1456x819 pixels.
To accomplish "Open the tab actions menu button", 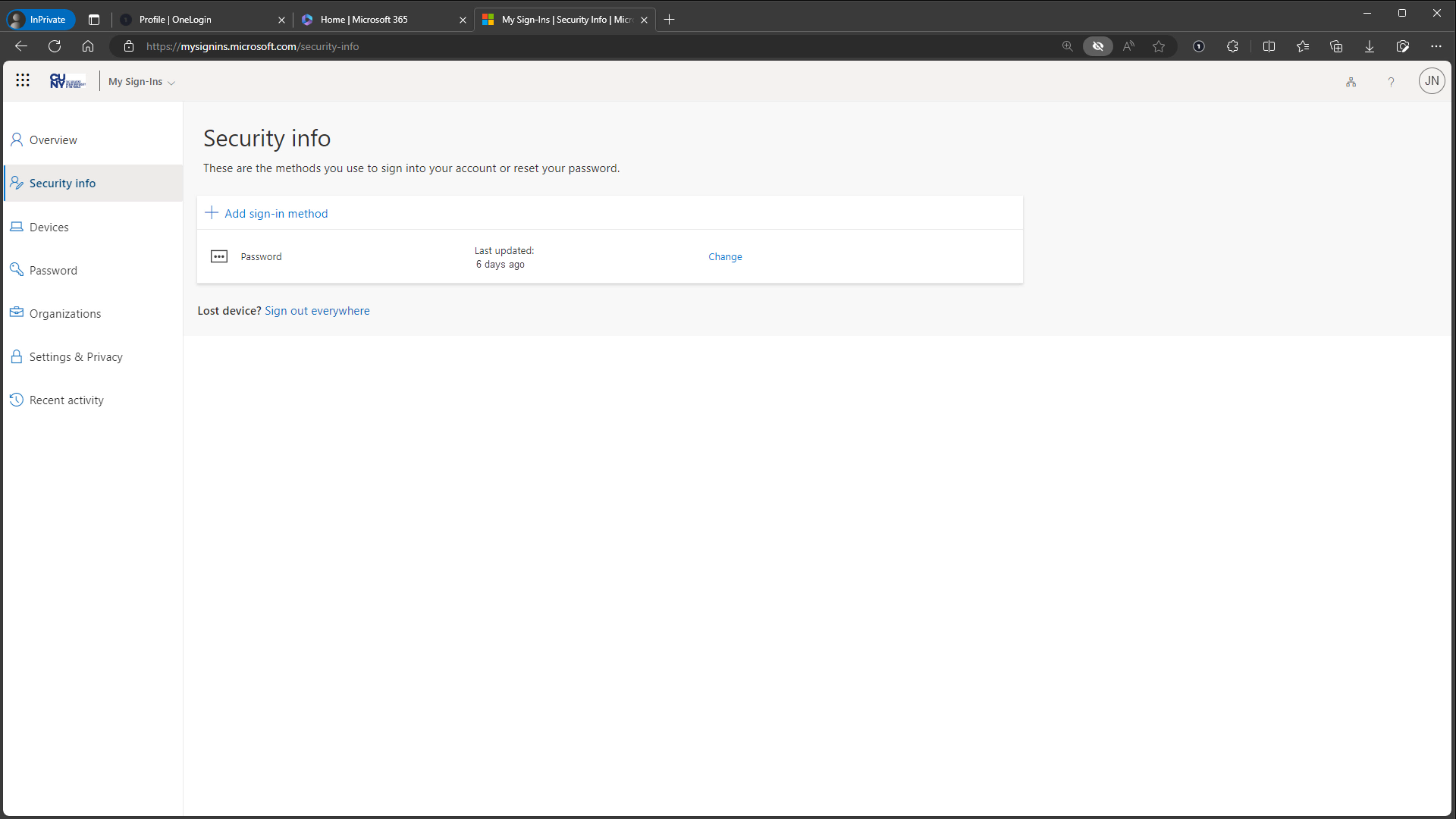I will click(x=94, y=20).
